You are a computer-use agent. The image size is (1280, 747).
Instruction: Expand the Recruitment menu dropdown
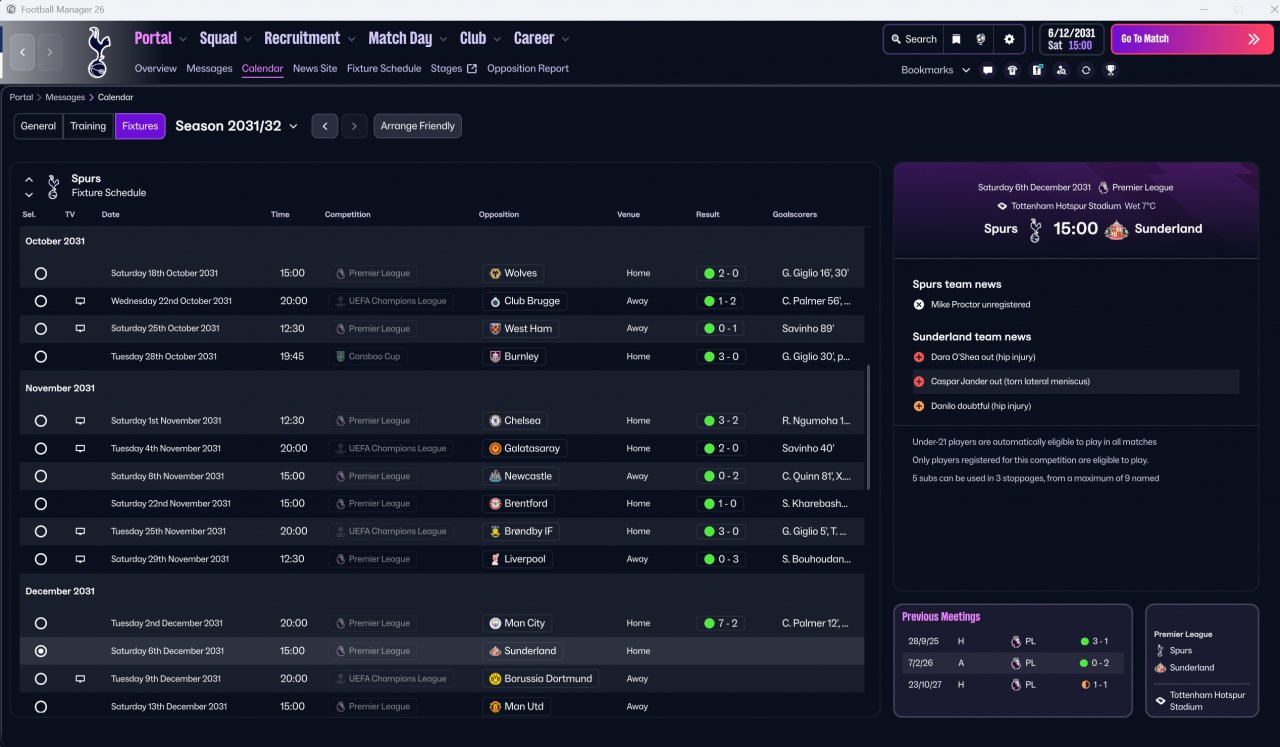[x=351, y=39]
